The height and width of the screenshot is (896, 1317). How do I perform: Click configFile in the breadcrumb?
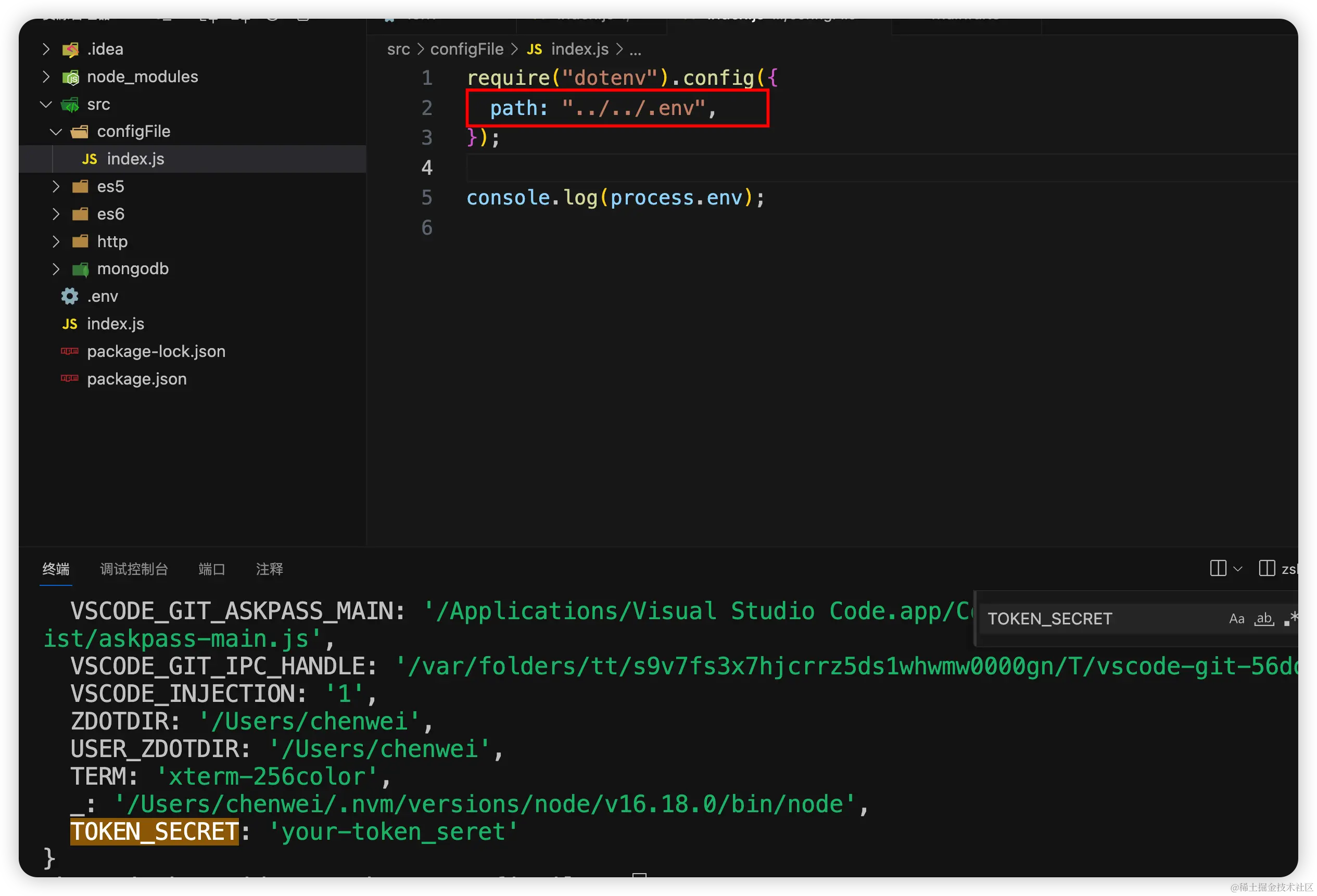coord(466,49)
